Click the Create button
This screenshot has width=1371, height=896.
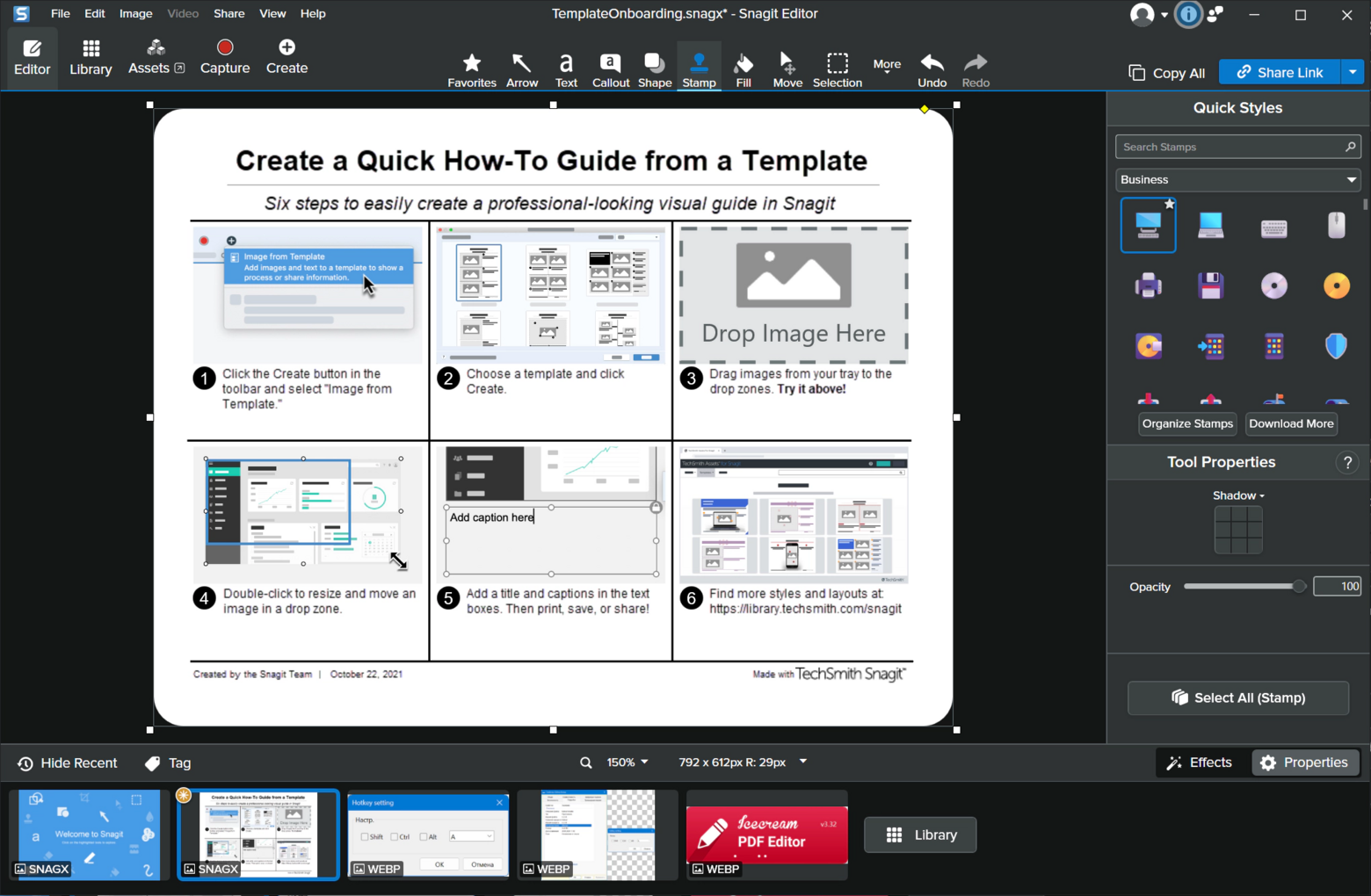pyautogui.click(x=287, y=58)
